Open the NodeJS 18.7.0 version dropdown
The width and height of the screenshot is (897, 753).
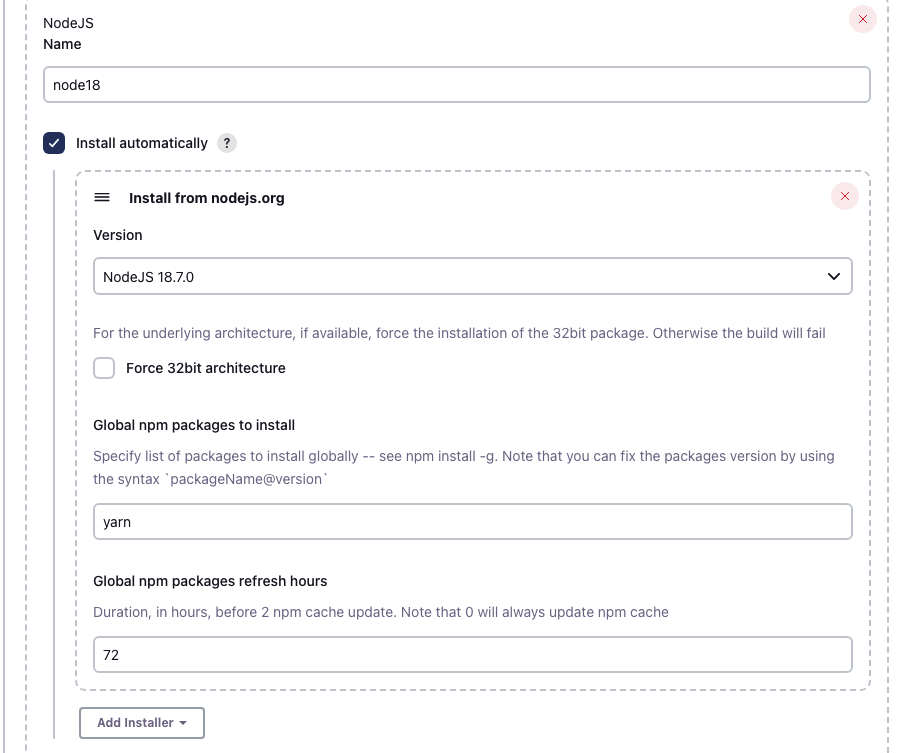tap(472, 277)
